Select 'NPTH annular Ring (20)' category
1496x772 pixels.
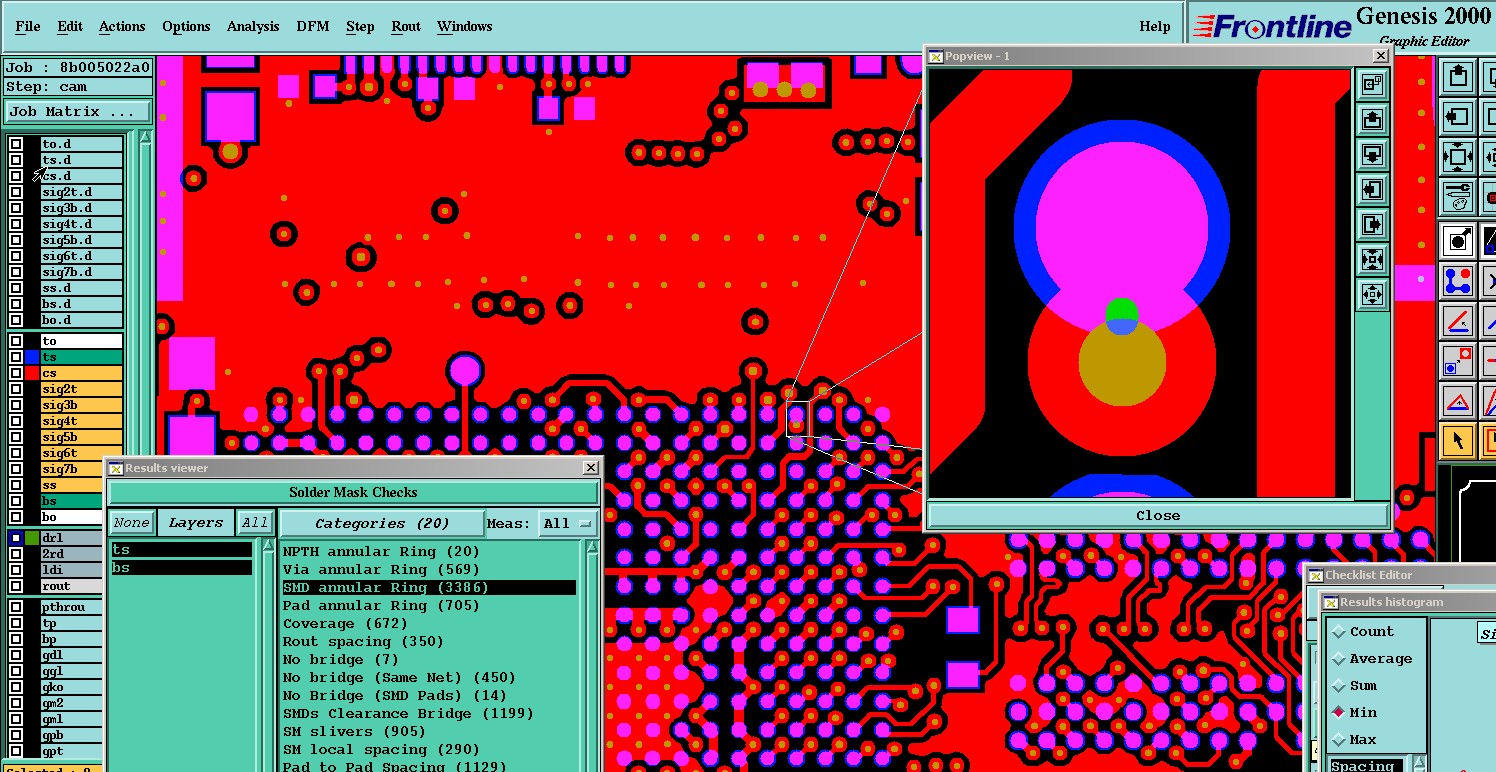click(381, 552)
